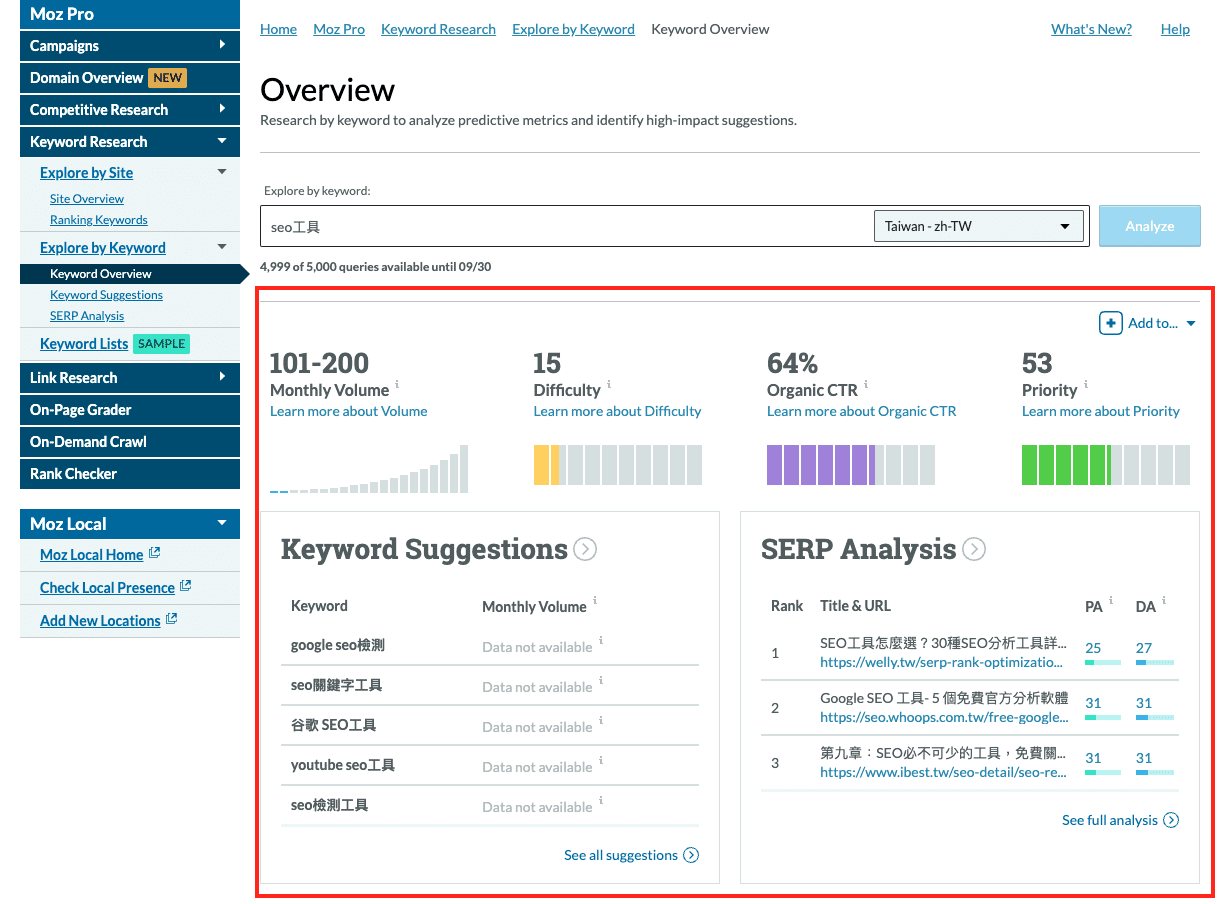Click the info icon beside Organic CTR
The image size is (1221, 904).
coord(866,384)
